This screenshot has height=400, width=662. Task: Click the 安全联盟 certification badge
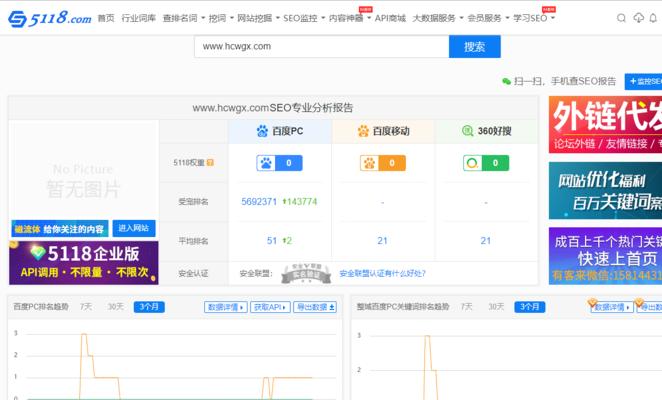pos(306,273)
